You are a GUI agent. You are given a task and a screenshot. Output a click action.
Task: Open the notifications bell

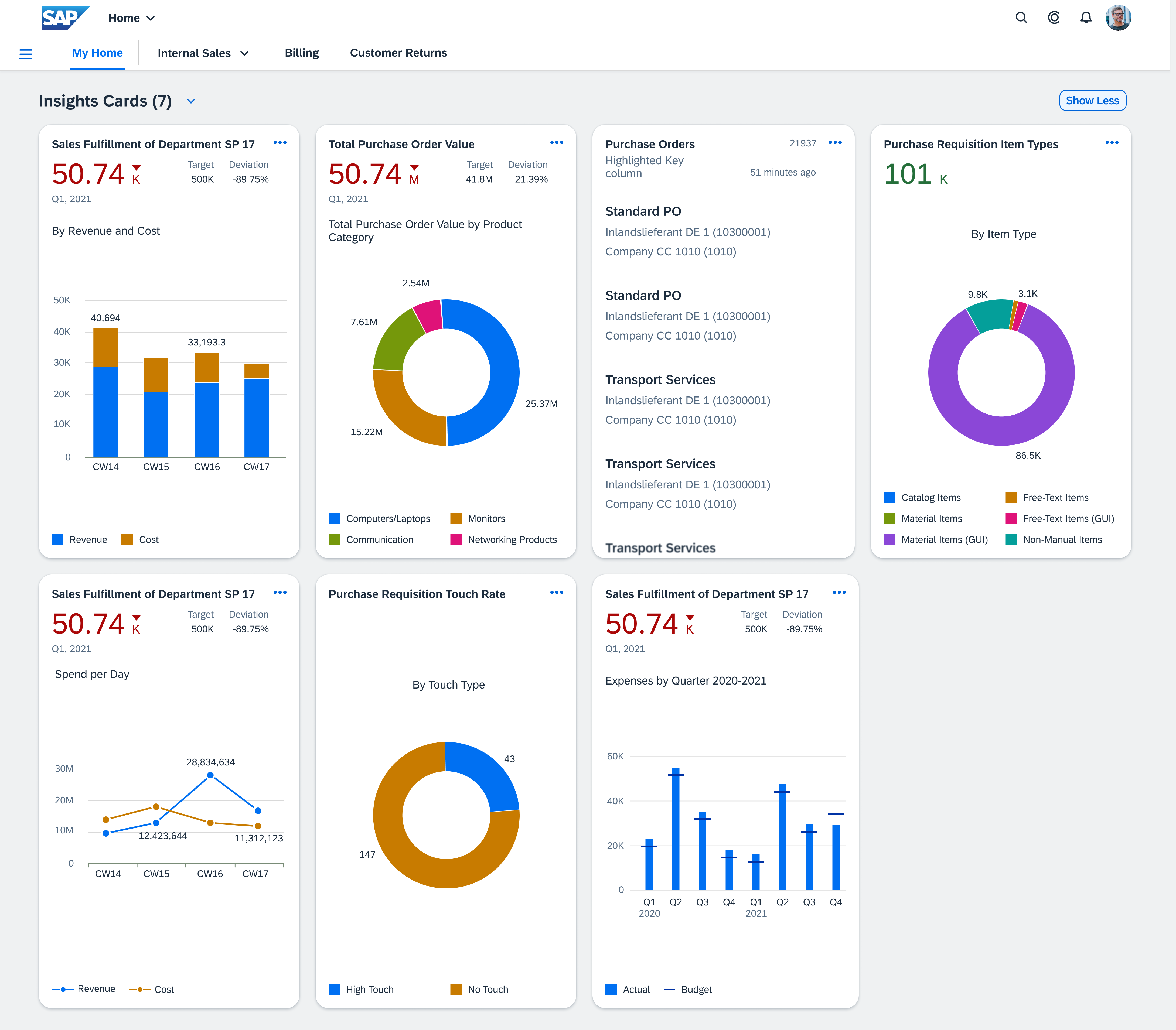tap(1086, 18)
